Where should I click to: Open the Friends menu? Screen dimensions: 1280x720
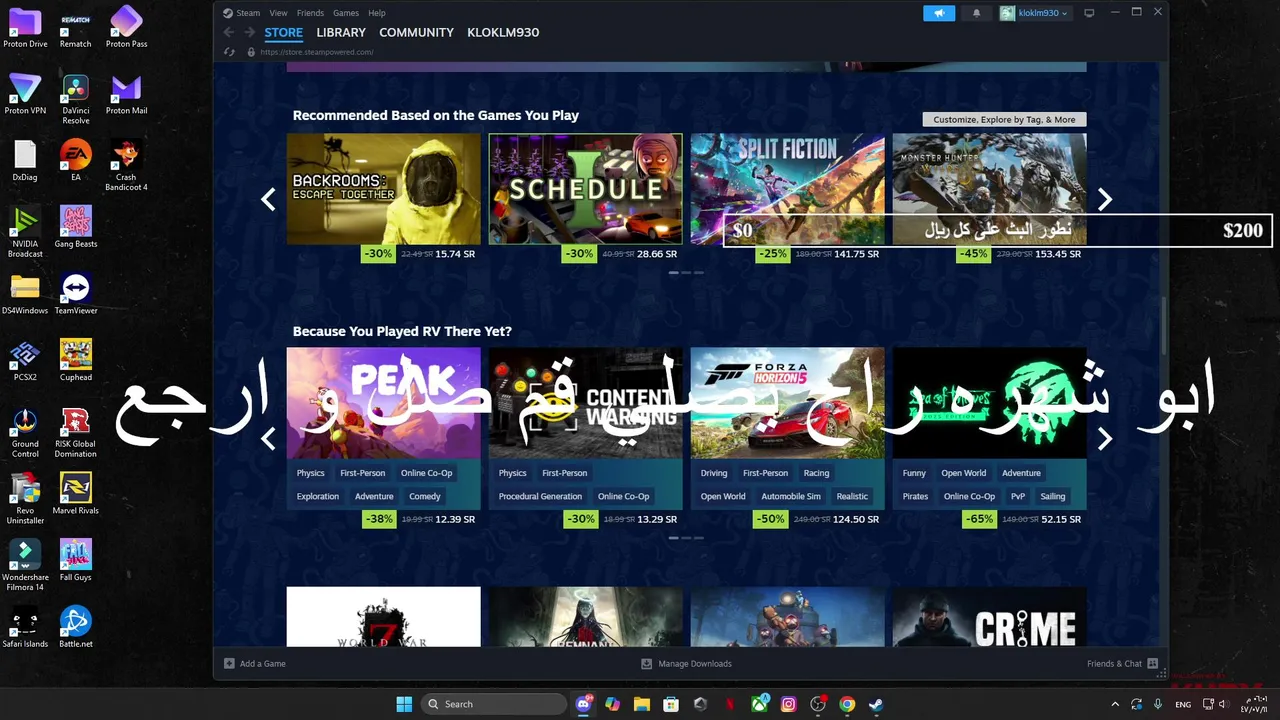(x=310, y=13)
